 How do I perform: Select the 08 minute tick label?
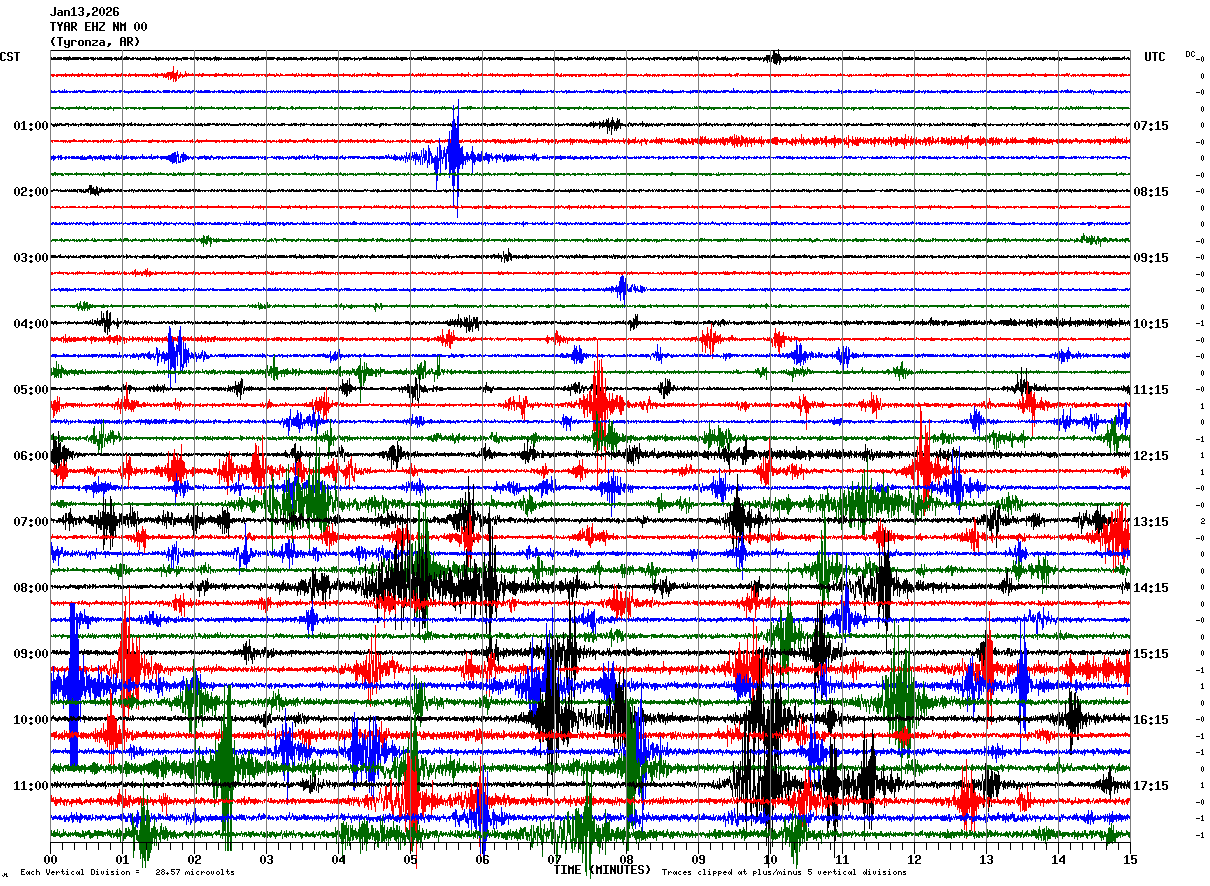[627, 859]
